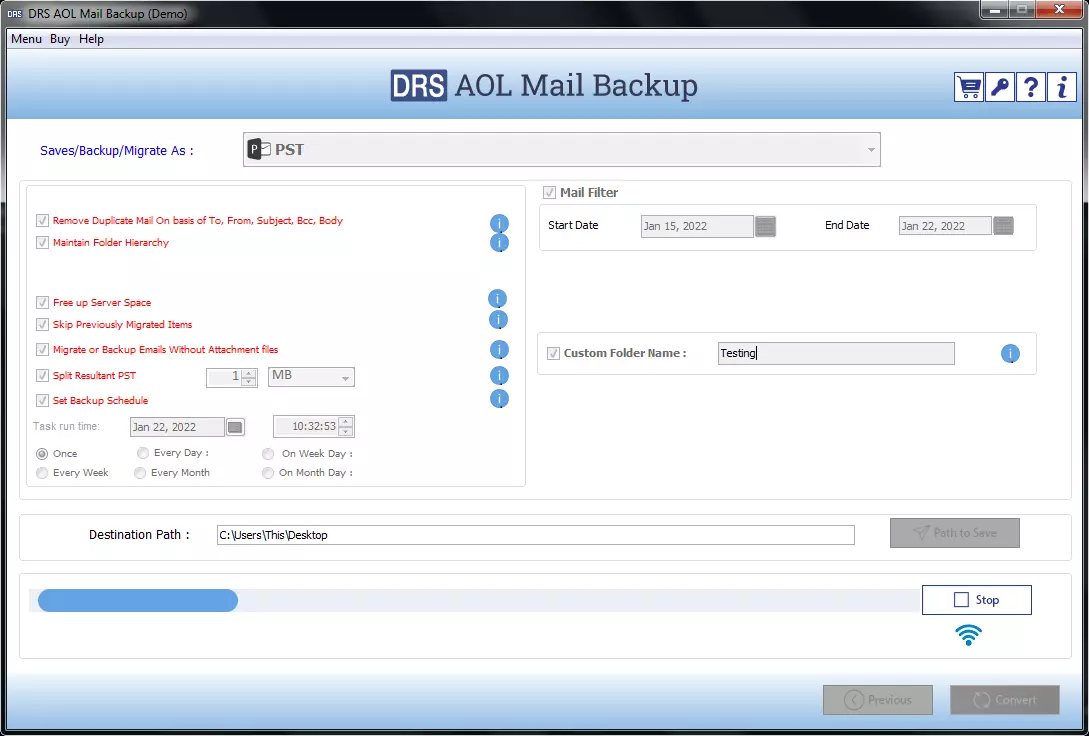Open the End Date calendar picker

tap(1004, 226)
